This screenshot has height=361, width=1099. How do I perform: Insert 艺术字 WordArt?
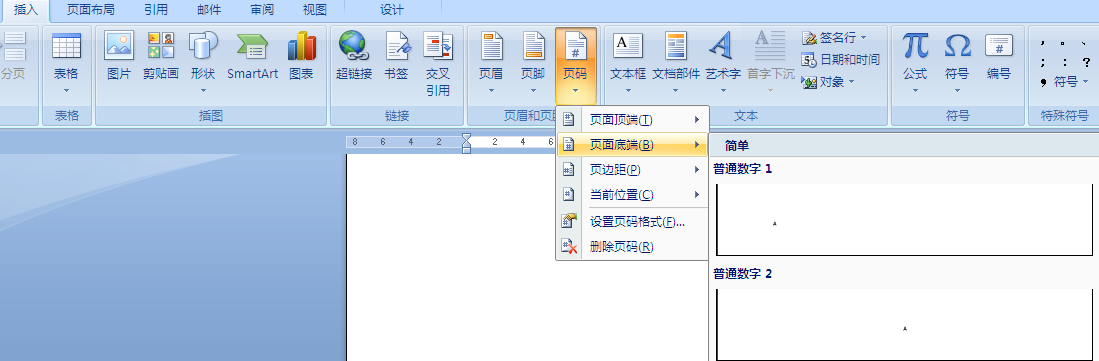(723, 62)
